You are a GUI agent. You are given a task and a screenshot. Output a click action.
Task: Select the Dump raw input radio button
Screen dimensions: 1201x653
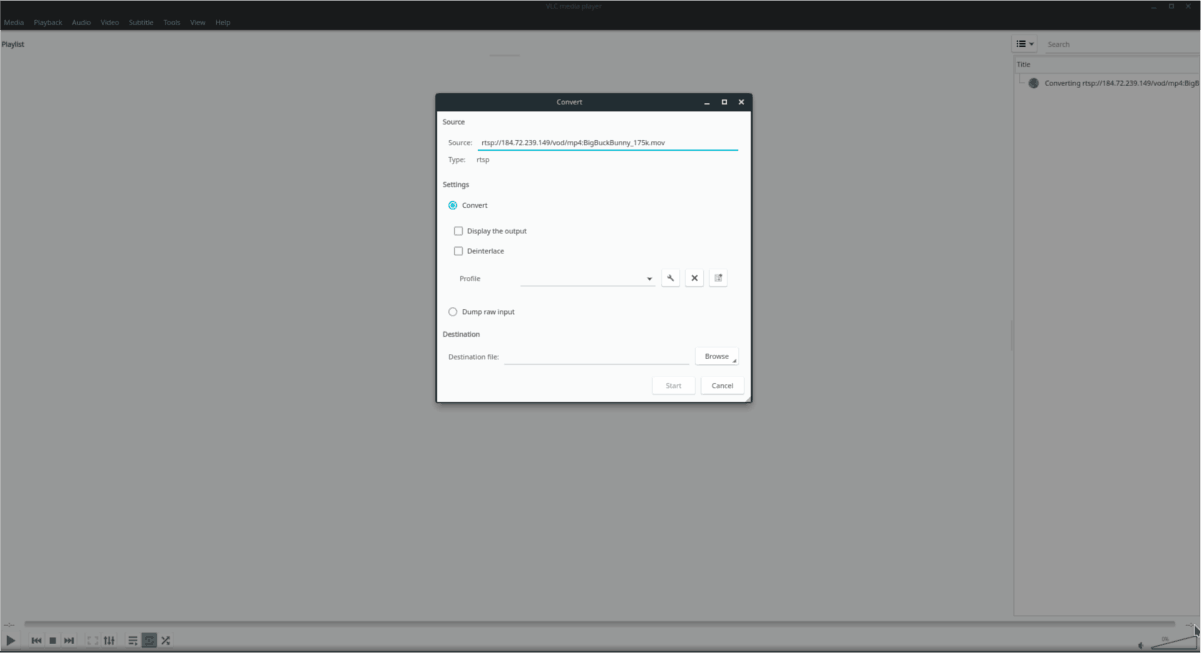point(453,312)
